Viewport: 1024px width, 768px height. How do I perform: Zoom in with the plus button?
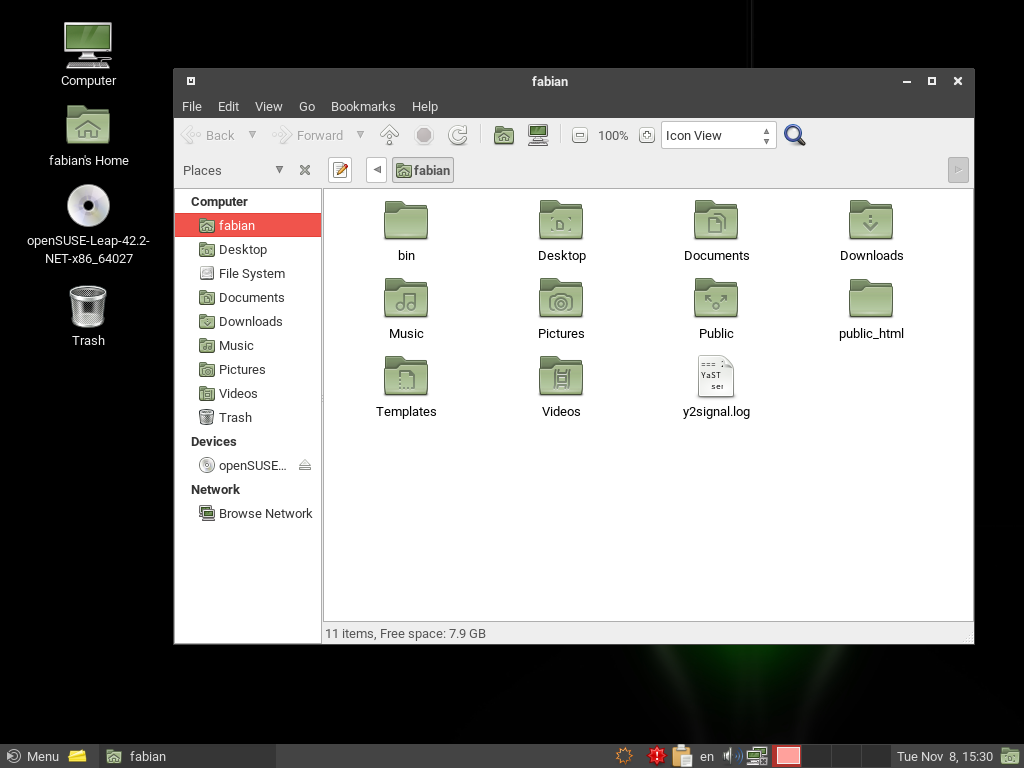[646, 135]
